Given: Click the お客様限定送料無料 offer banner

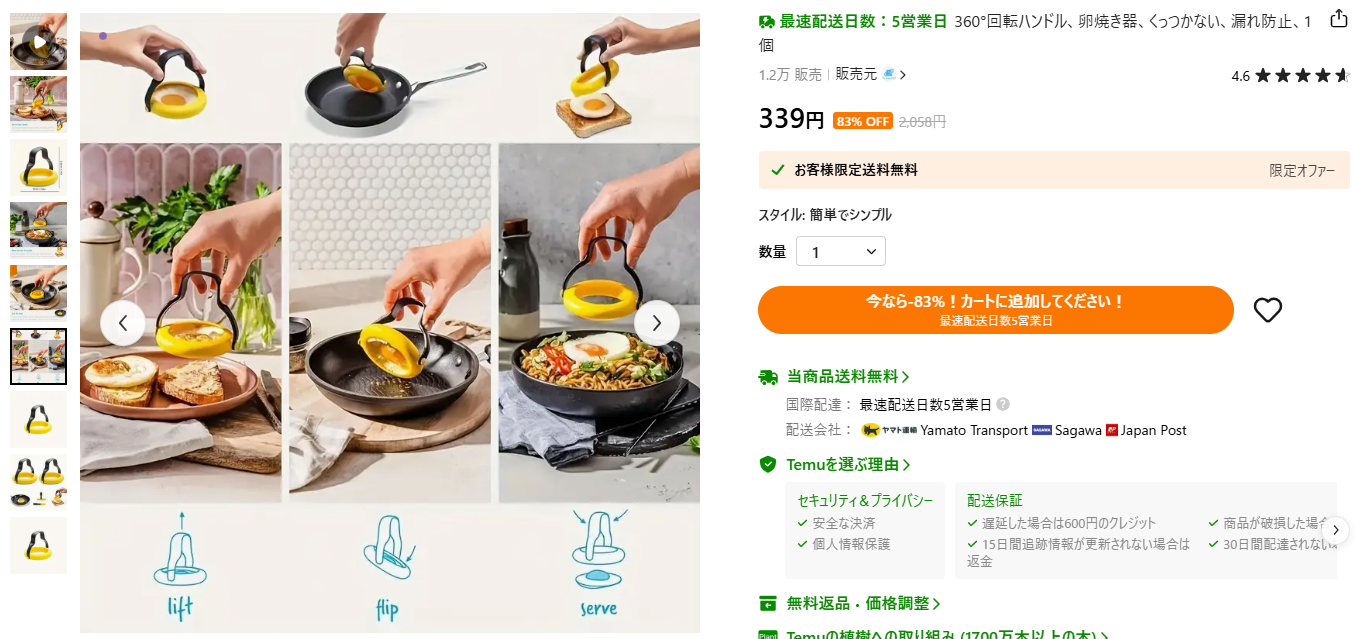Looking at the screenshot, I should click(x=1054, y=170).
